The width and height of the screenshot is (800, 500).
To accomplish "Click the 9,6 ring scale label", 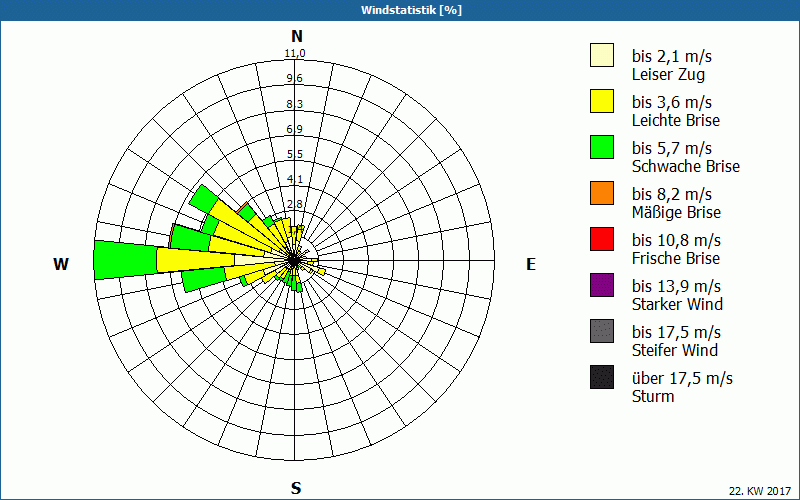I will pyautogui.click(x=295, y=79).
